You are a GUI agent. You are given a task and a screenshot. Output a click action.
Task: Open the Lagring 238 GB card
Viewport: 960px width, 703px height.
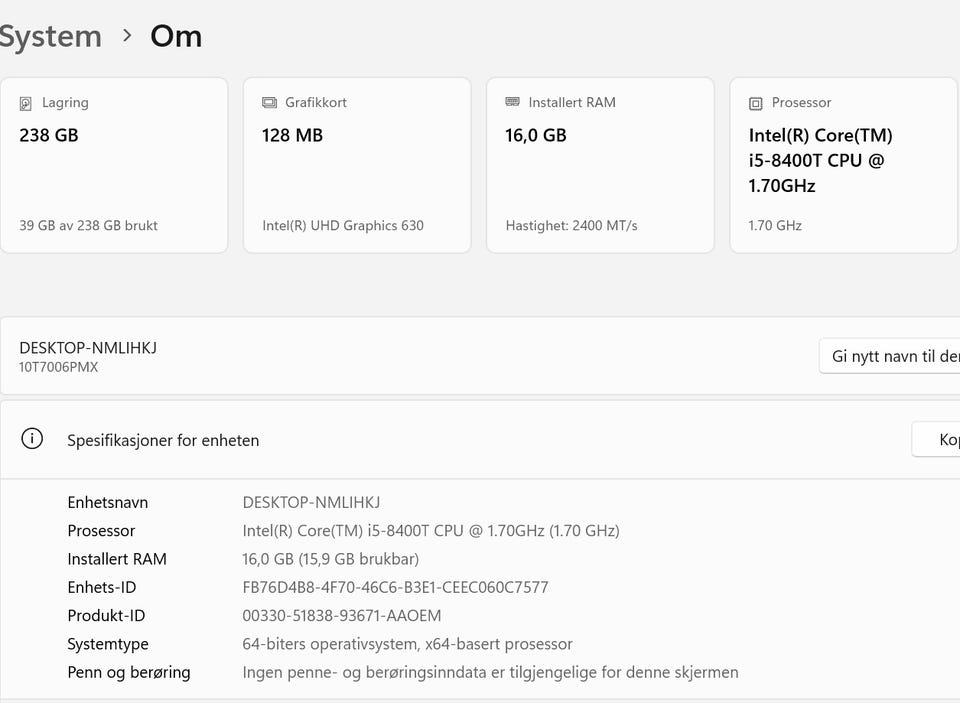coord(114,165)
